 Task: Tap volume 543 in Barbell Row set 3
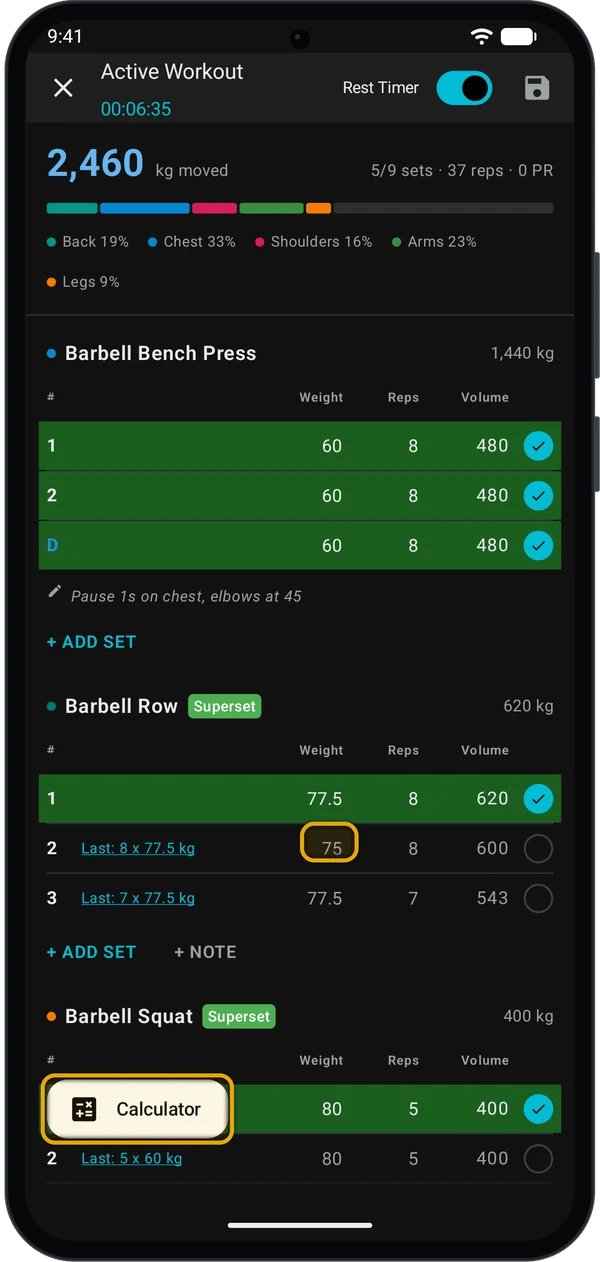492,899
